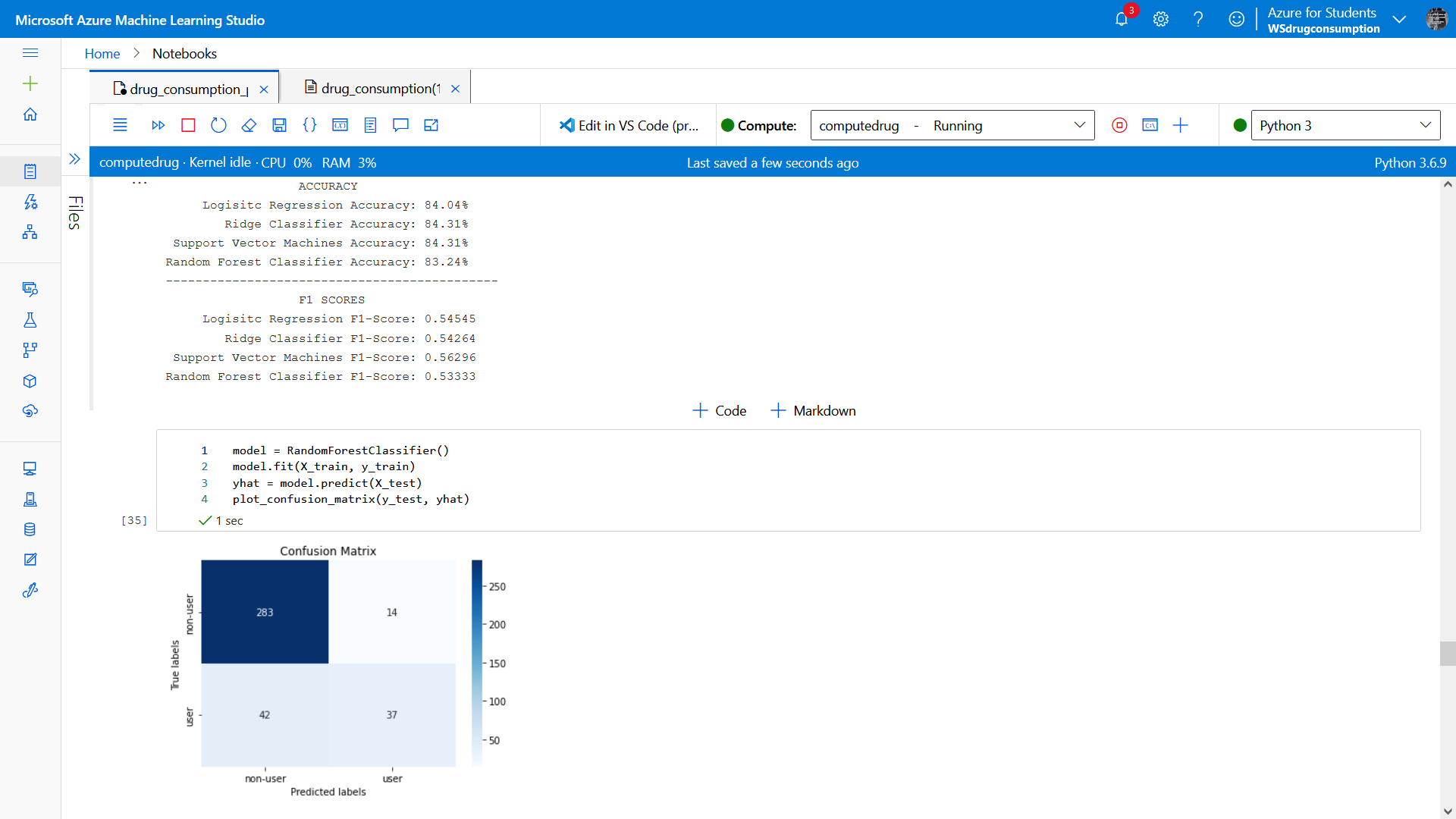Viewport: 1456px width, 819px height.
Task: Open Designer in the sidebar
Action: click(30, 232)
